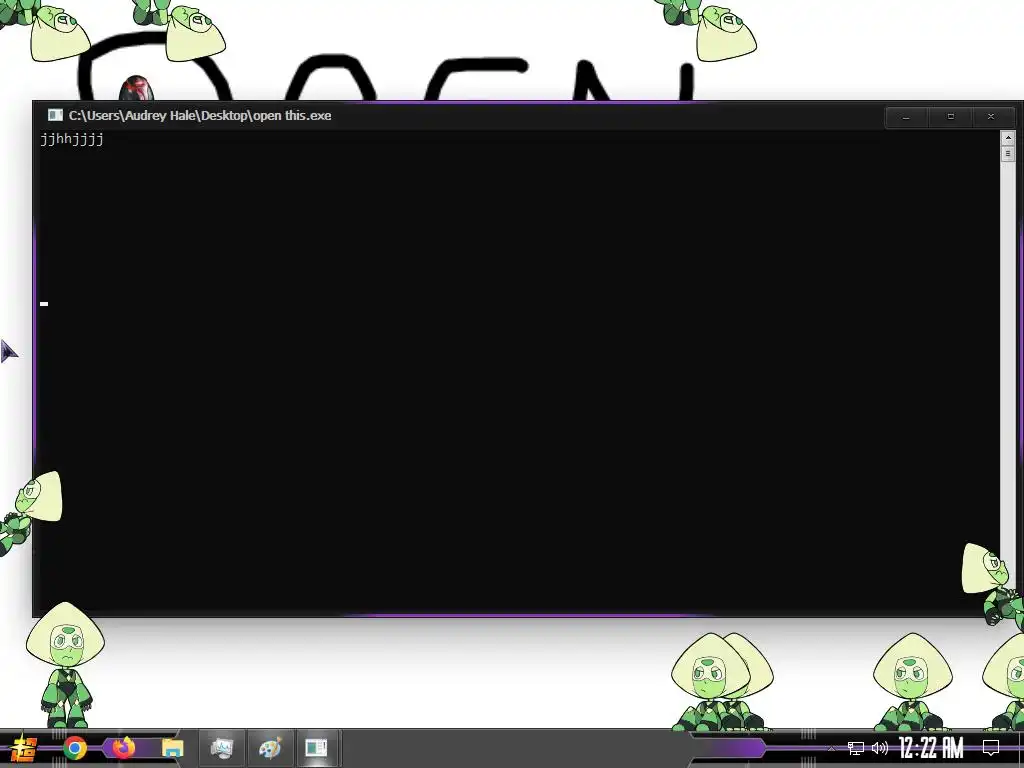Viewport: 1024px width, 768px height.
Task: Open the notification center icon
Action: (x=991, y=748)
